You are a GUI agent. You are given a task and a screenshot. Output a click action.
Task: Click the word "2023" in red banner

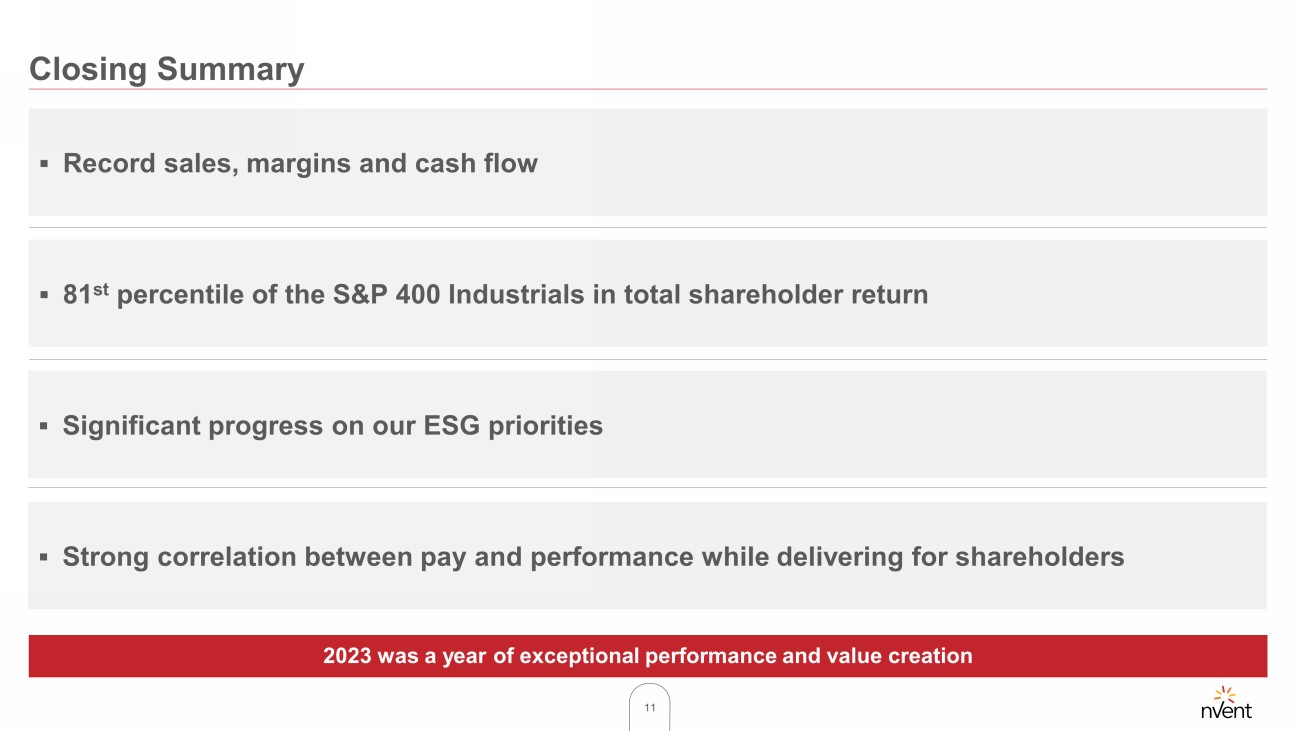[345, 656]
